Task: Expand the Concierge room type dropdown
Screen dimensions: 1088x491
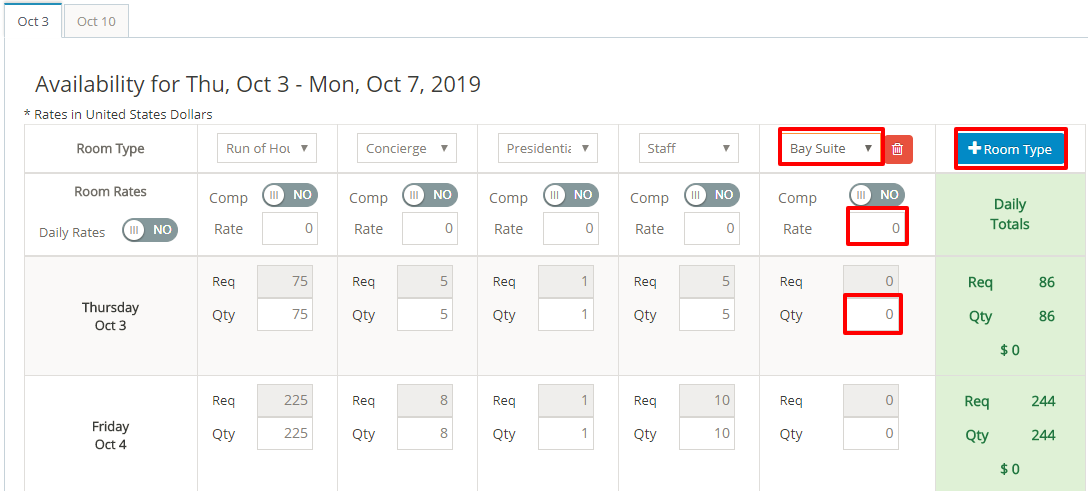Action: 407,148
